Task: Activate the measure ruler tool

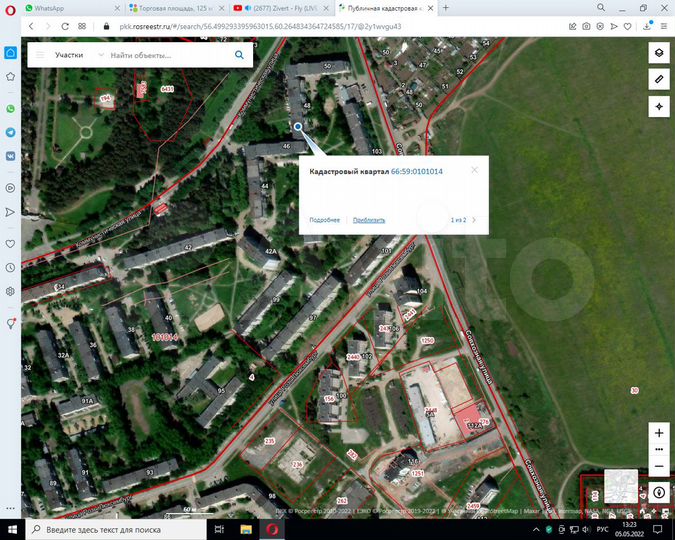Action: (659, 79)
